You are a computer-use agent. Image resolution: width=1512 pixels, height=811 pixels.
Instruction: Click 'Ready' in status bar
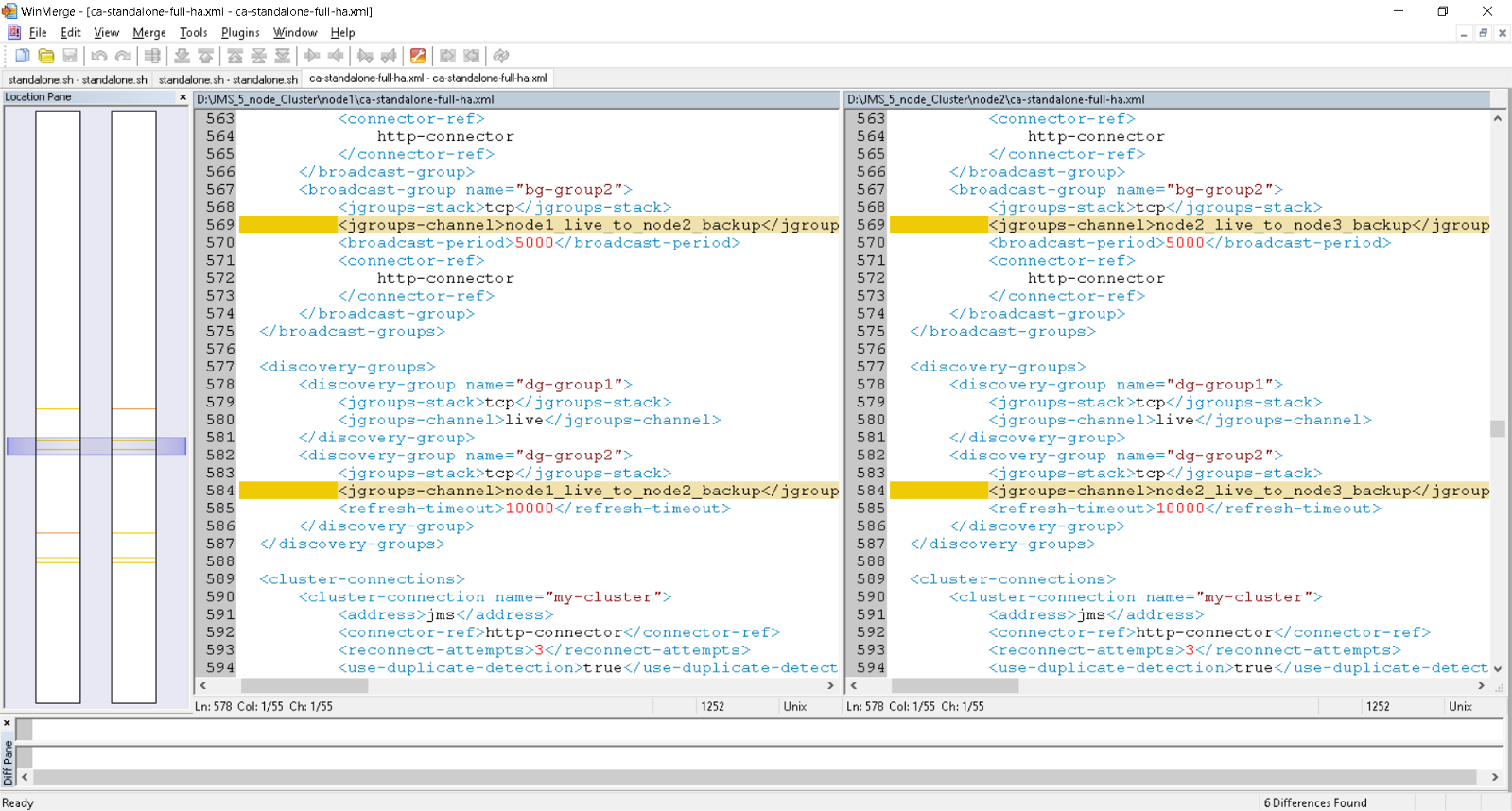coord(18,803)
